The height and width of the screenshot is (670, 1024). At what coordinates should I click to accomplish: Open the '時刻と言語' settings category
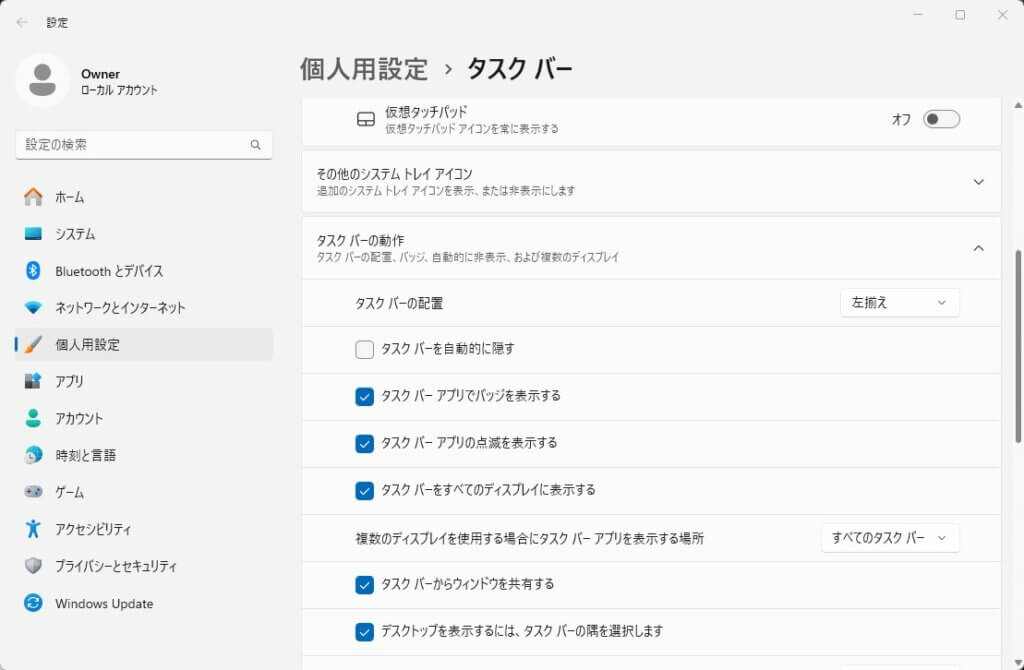tap(85, 455)
